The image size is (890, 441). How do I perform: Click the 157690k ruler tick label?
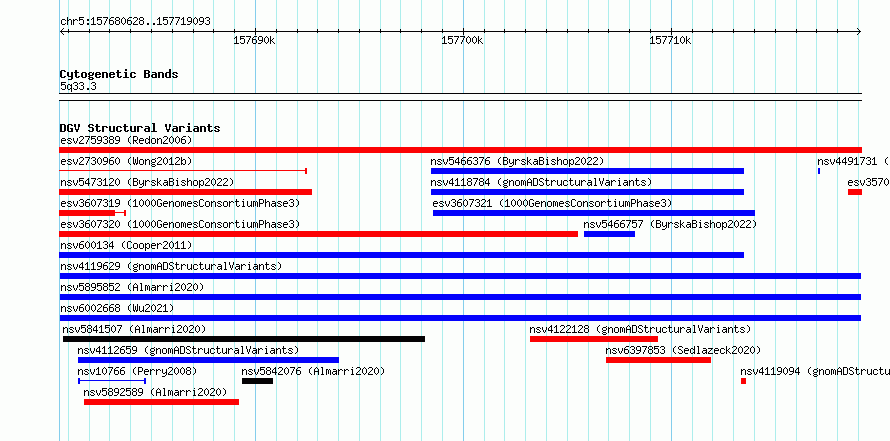click(254, 40)
